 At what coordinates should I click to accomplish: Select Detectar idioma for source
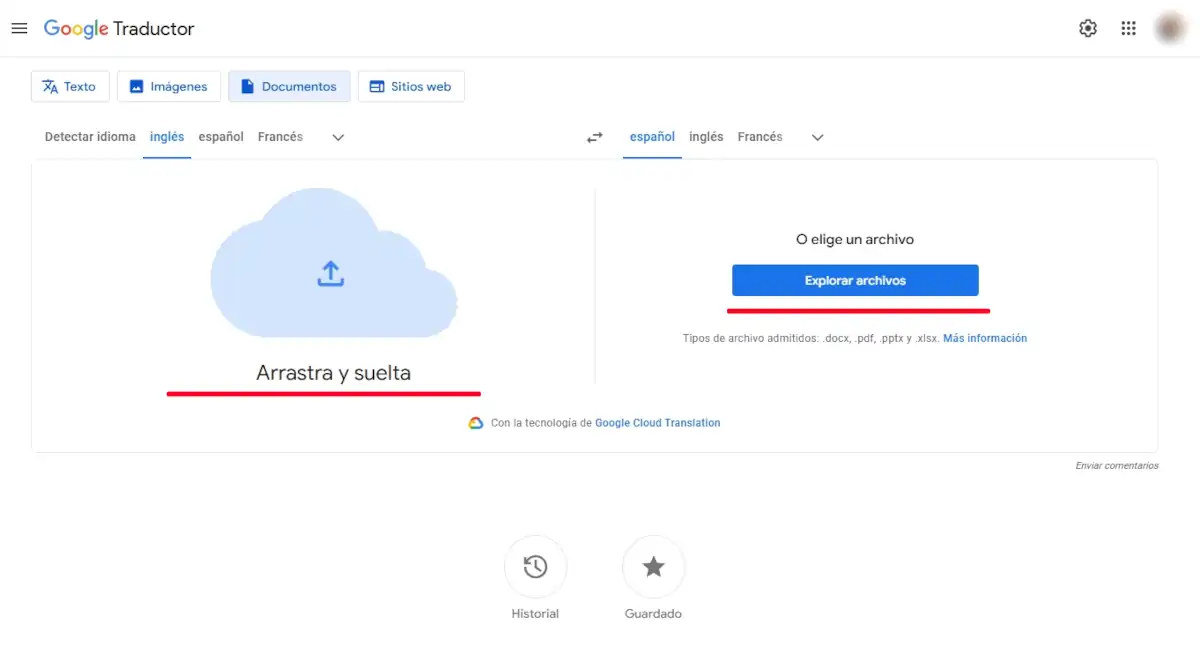click(89, 136)
